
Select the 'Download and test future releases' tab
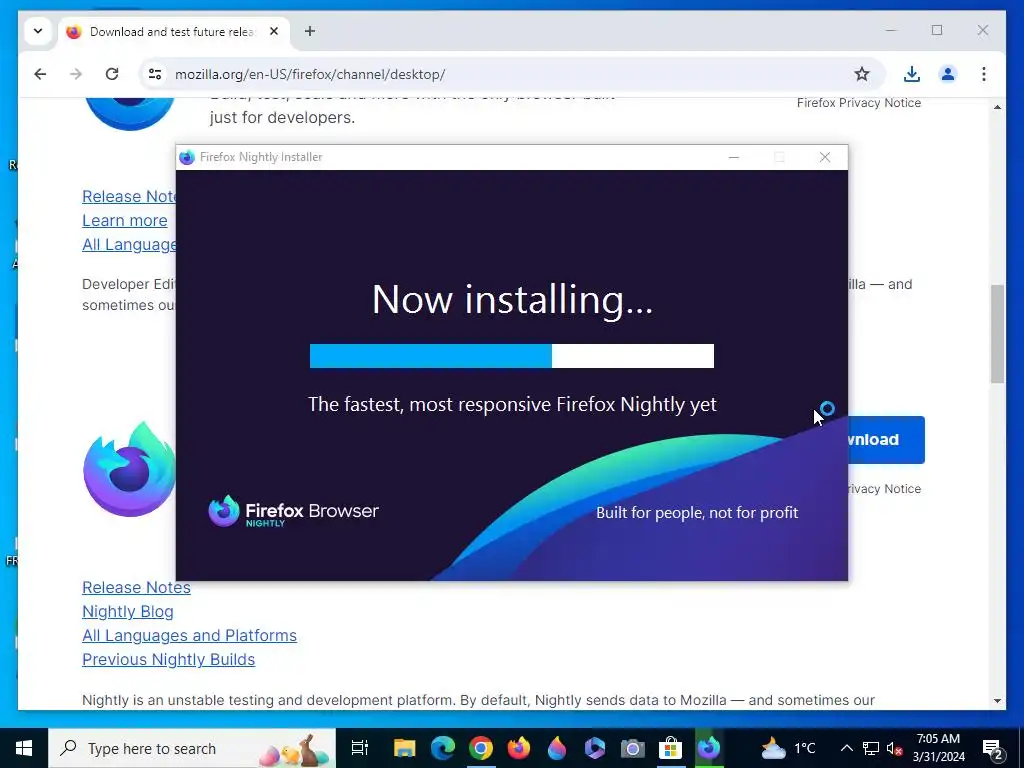point(174,31)
